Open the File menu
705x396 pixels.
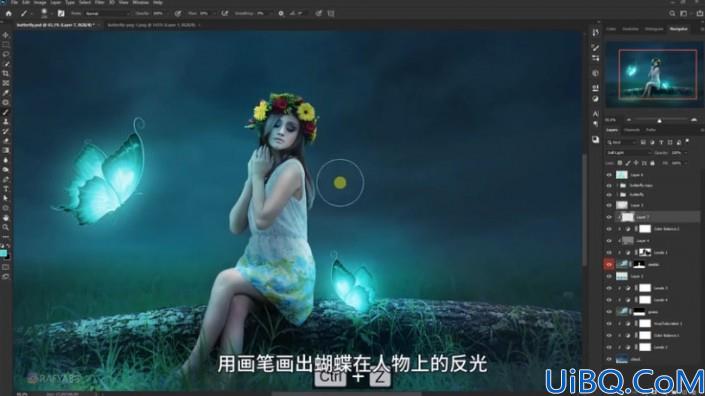[14, 2]
